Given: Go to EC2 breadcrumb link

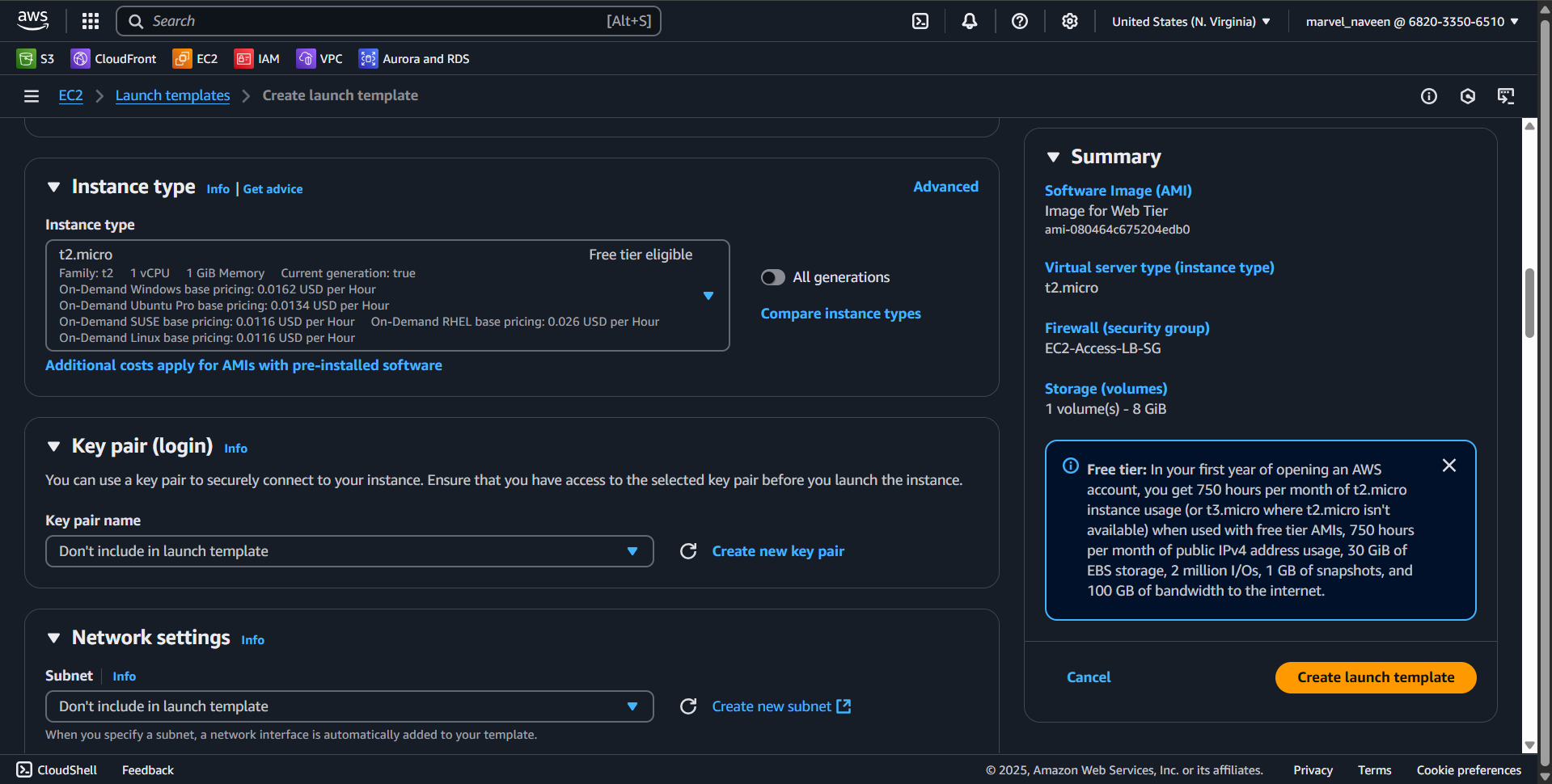Looking at the screenshot, I should coord(70,95).
